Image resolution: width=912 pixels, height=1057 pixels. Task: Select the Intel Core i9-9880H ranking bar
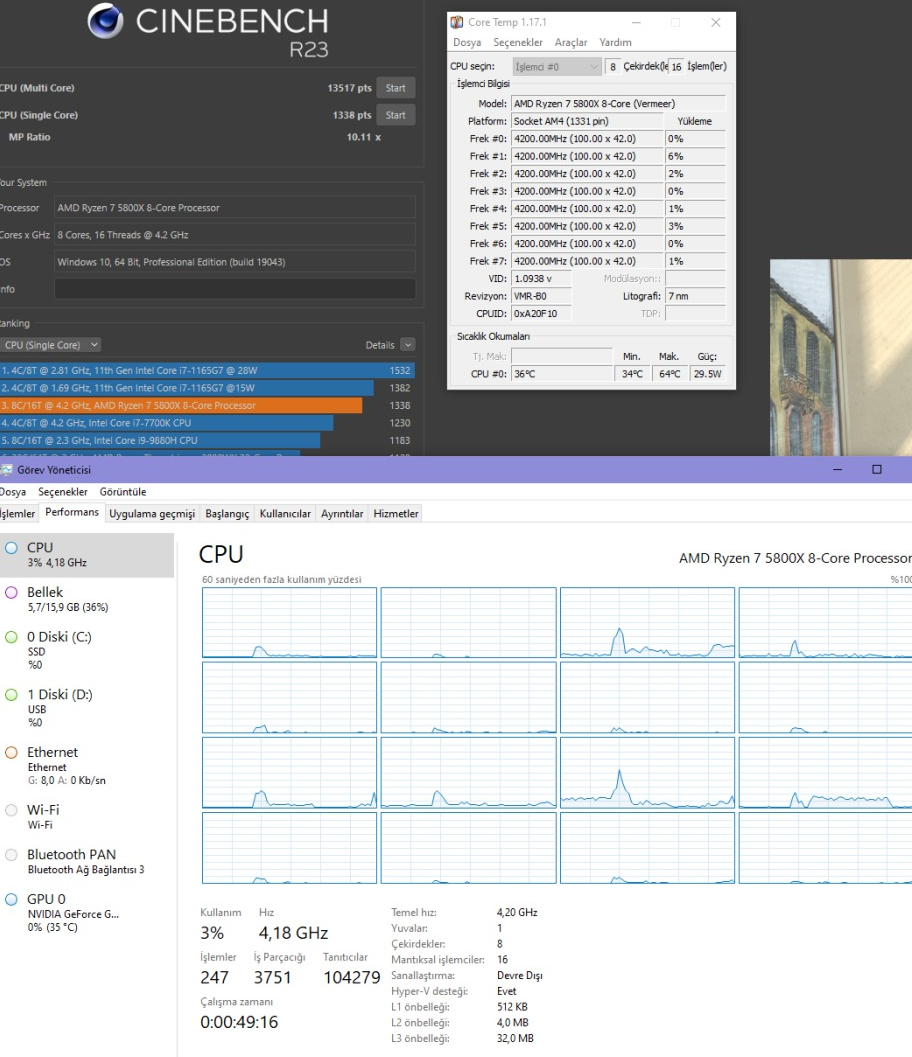point(160,441)
